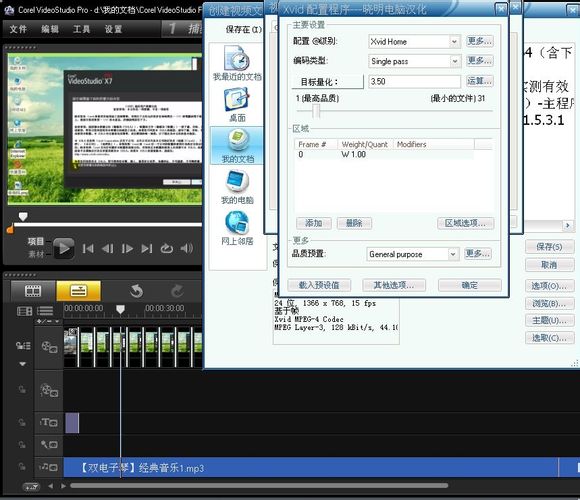The height and width of the screenshot is (500, 580).
Task: Open 我的电脑 in the save dialog sidebar
Action: [237, 187]
